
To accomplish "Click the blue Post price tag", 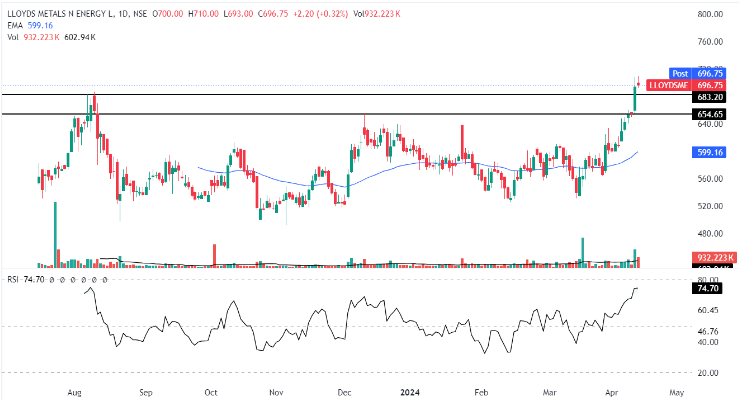I will (679, 74).
